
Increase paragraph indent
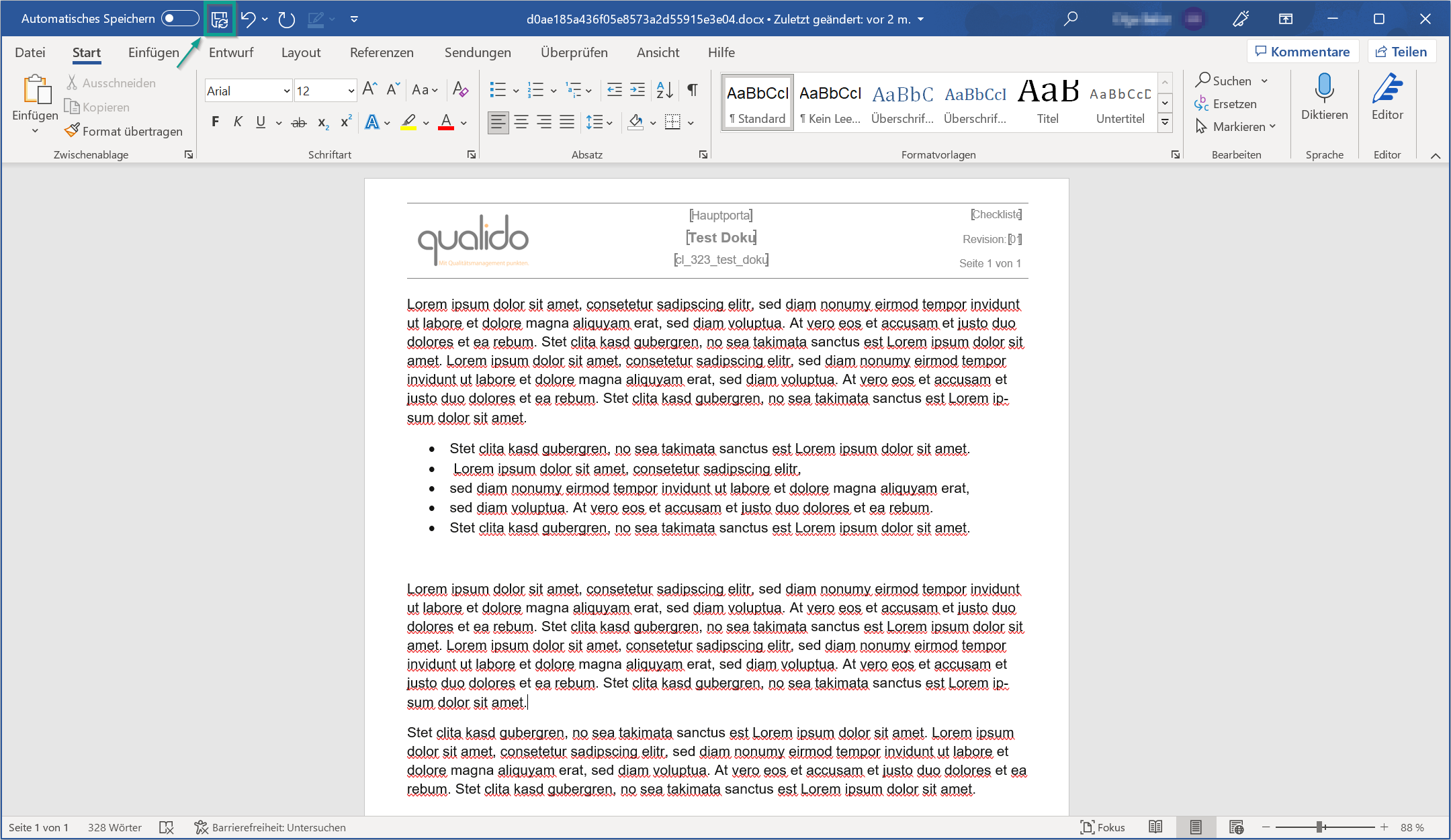637,89
